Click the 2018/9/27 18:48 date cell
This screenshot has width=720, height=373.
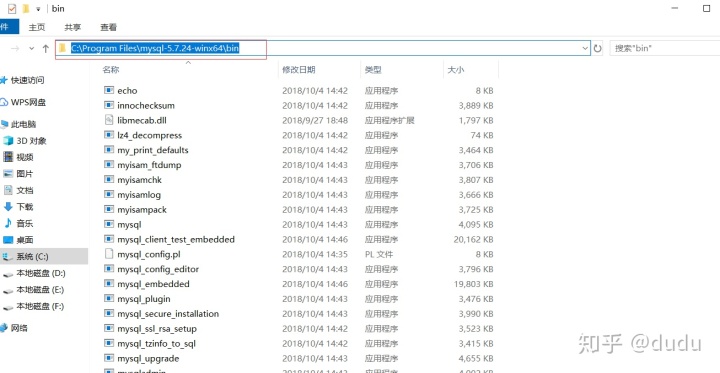coord(315,120)
